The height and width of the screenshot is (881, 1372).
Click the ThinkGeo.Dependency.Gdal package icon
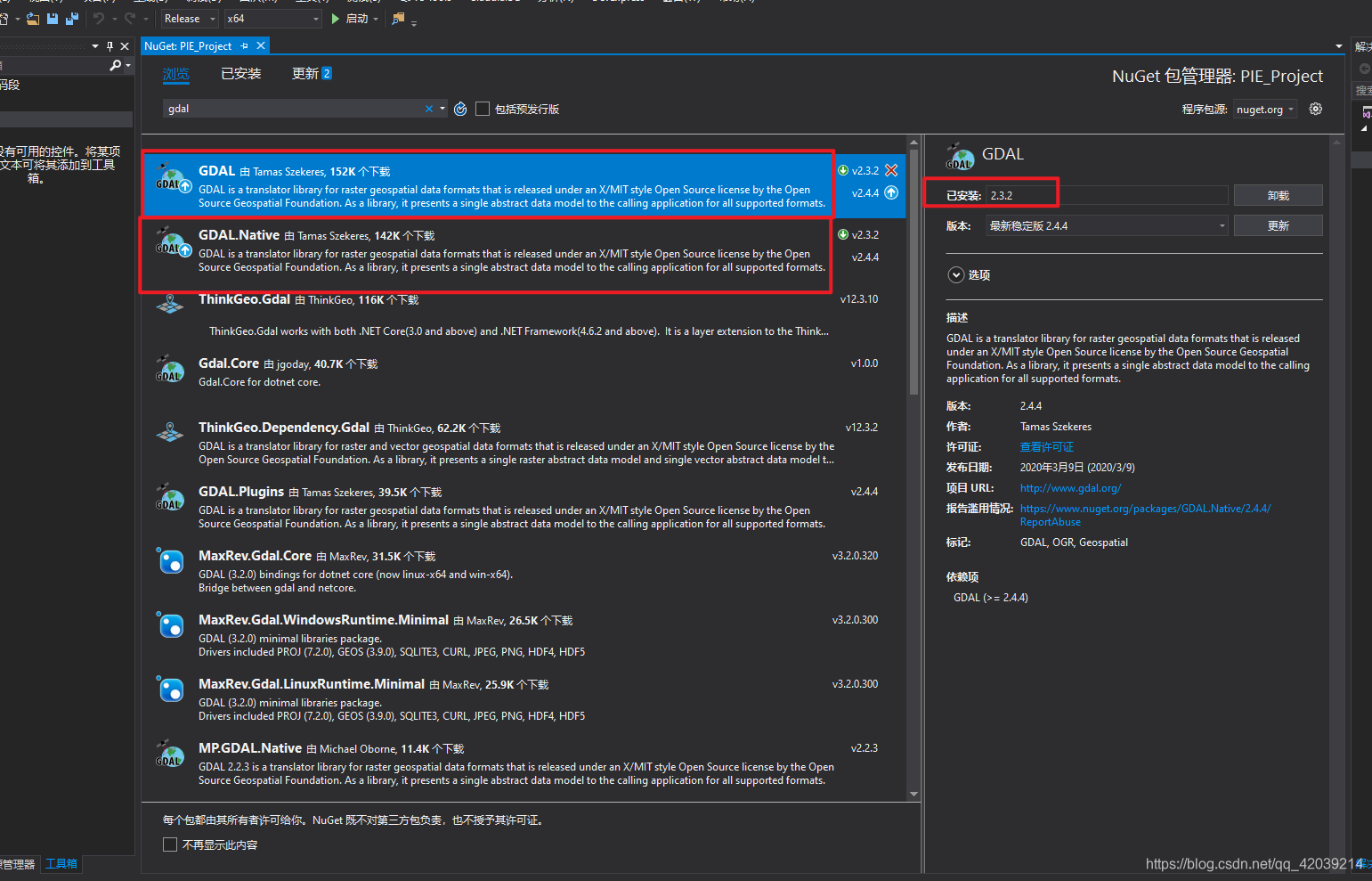(x=169, y=431)
